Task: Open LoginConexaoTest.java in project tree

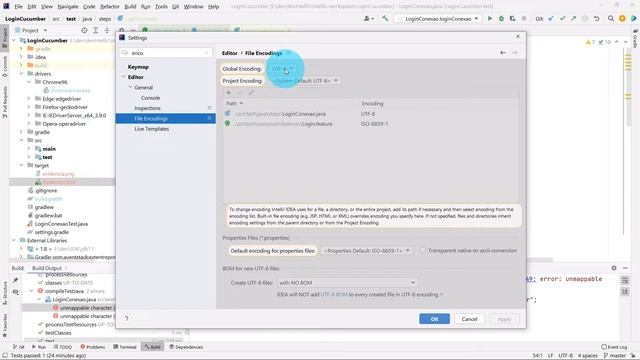Action: point(61,224)
